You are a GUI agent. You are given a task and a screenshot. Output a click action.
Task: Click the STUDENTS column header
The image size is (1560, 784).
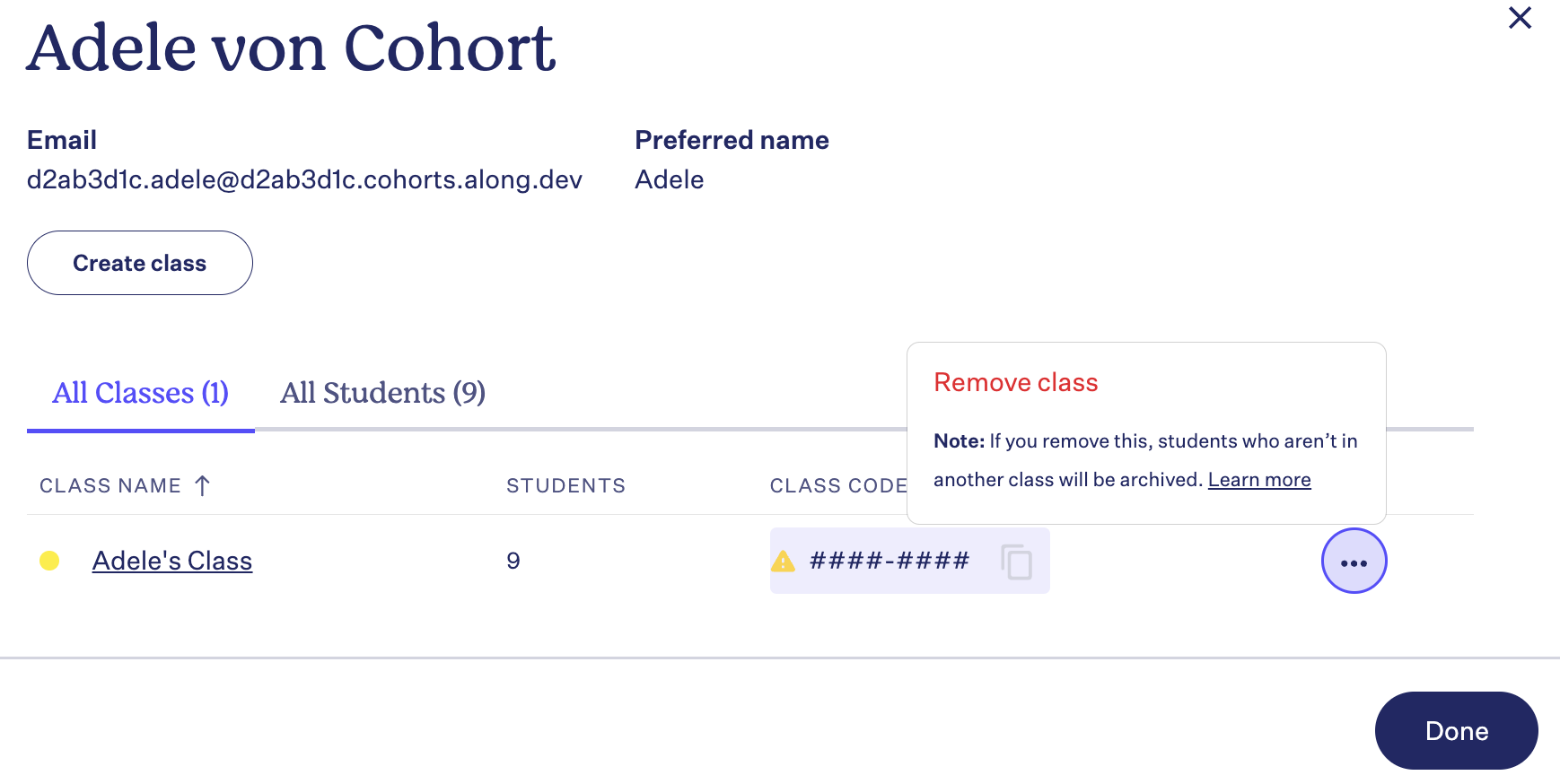[x=565, y=485]
